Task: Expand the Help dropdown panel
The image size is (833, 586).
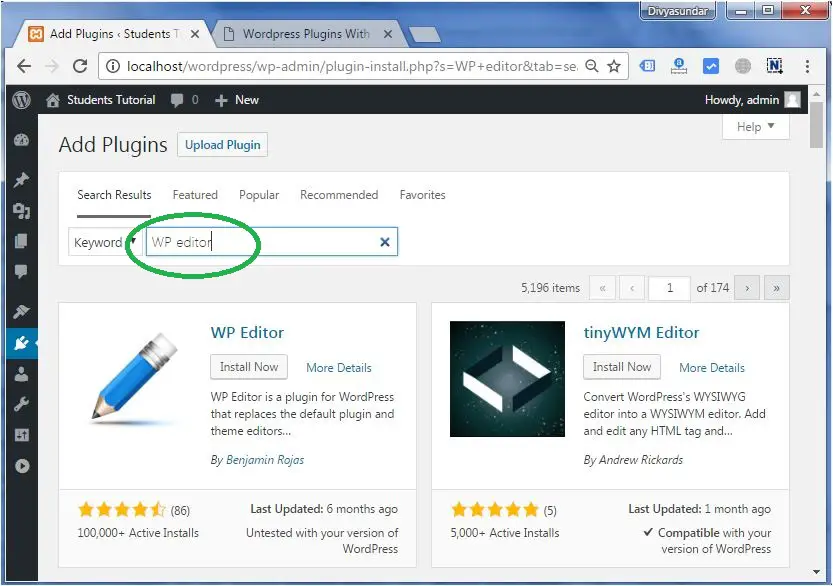Action: coord(755,127)
